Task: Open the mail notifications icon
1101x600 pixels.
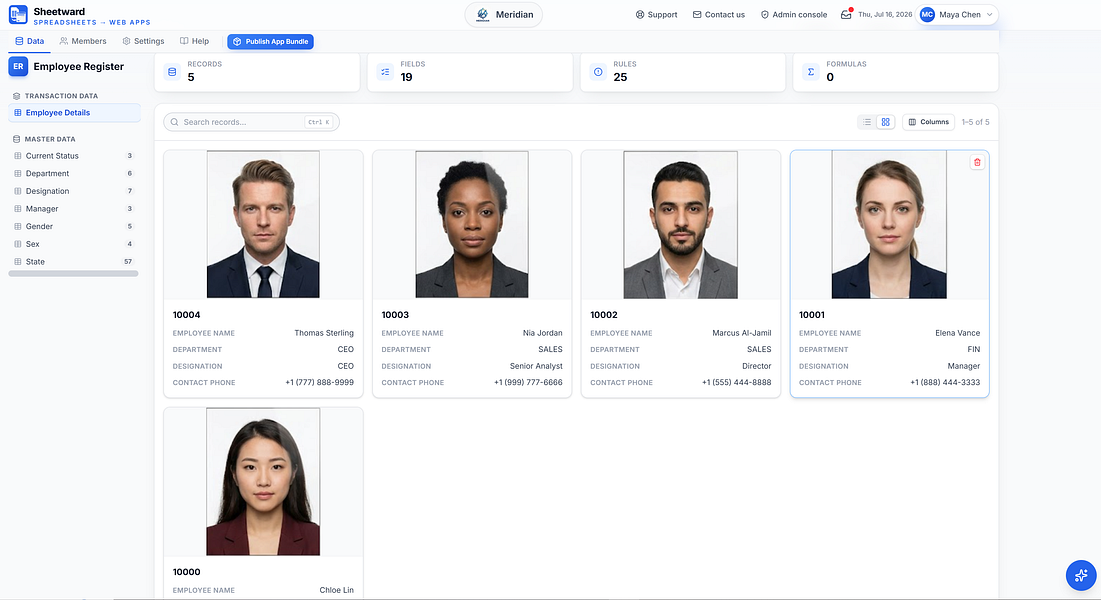Action: 846,14
